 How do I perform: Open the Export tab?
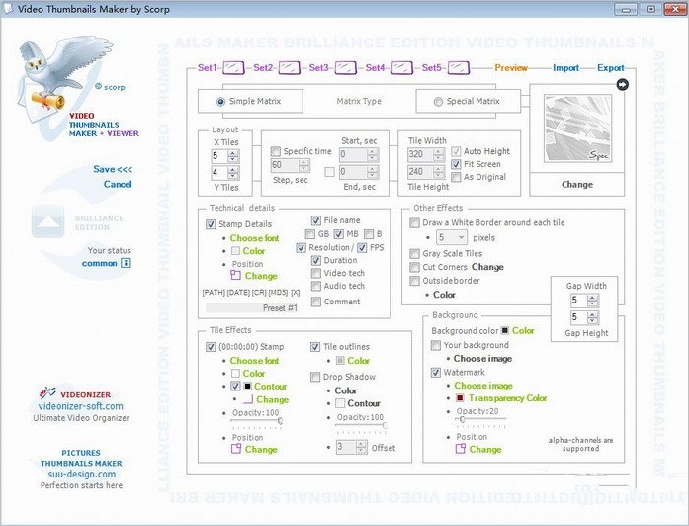611,68
